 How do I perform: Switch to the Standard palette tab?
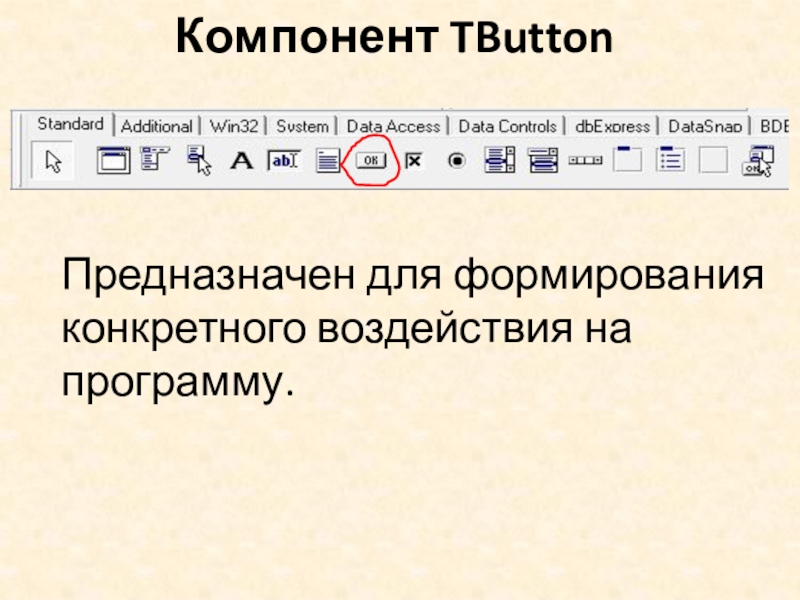click(70, 124)
